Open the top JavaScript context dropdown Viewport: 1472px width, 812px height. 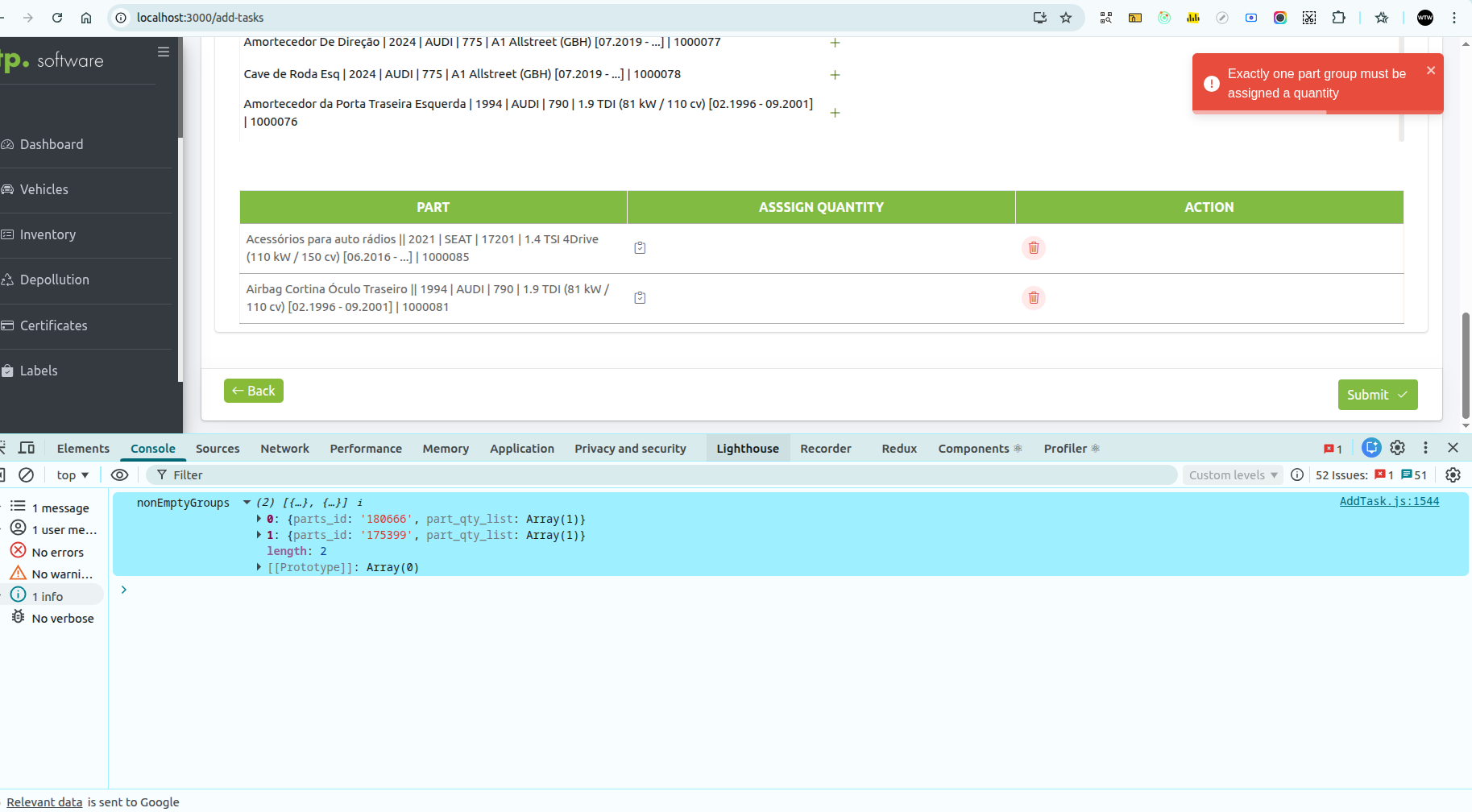73,475
